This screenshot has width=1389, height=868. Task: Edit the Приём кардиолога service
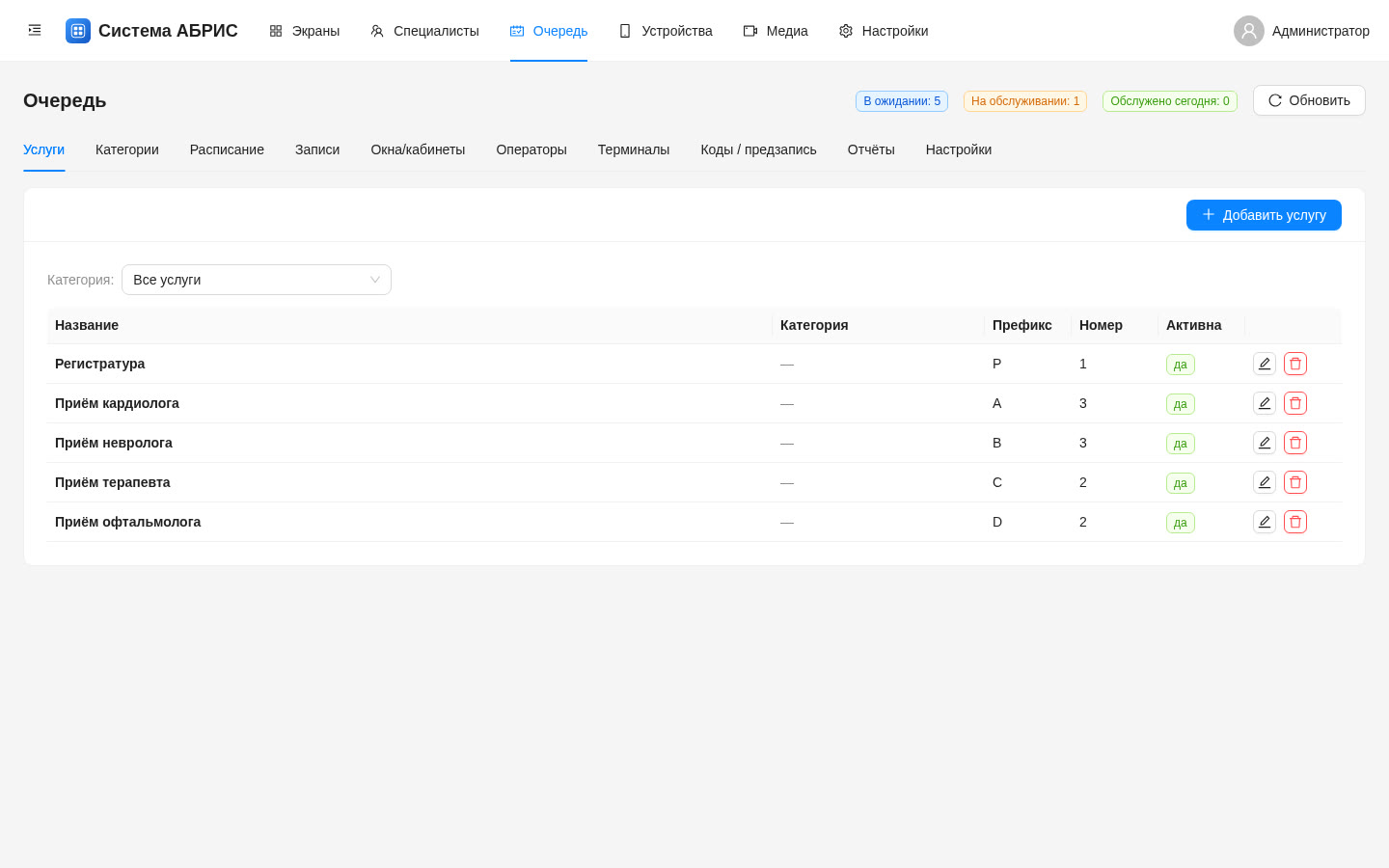point(1265,403)
